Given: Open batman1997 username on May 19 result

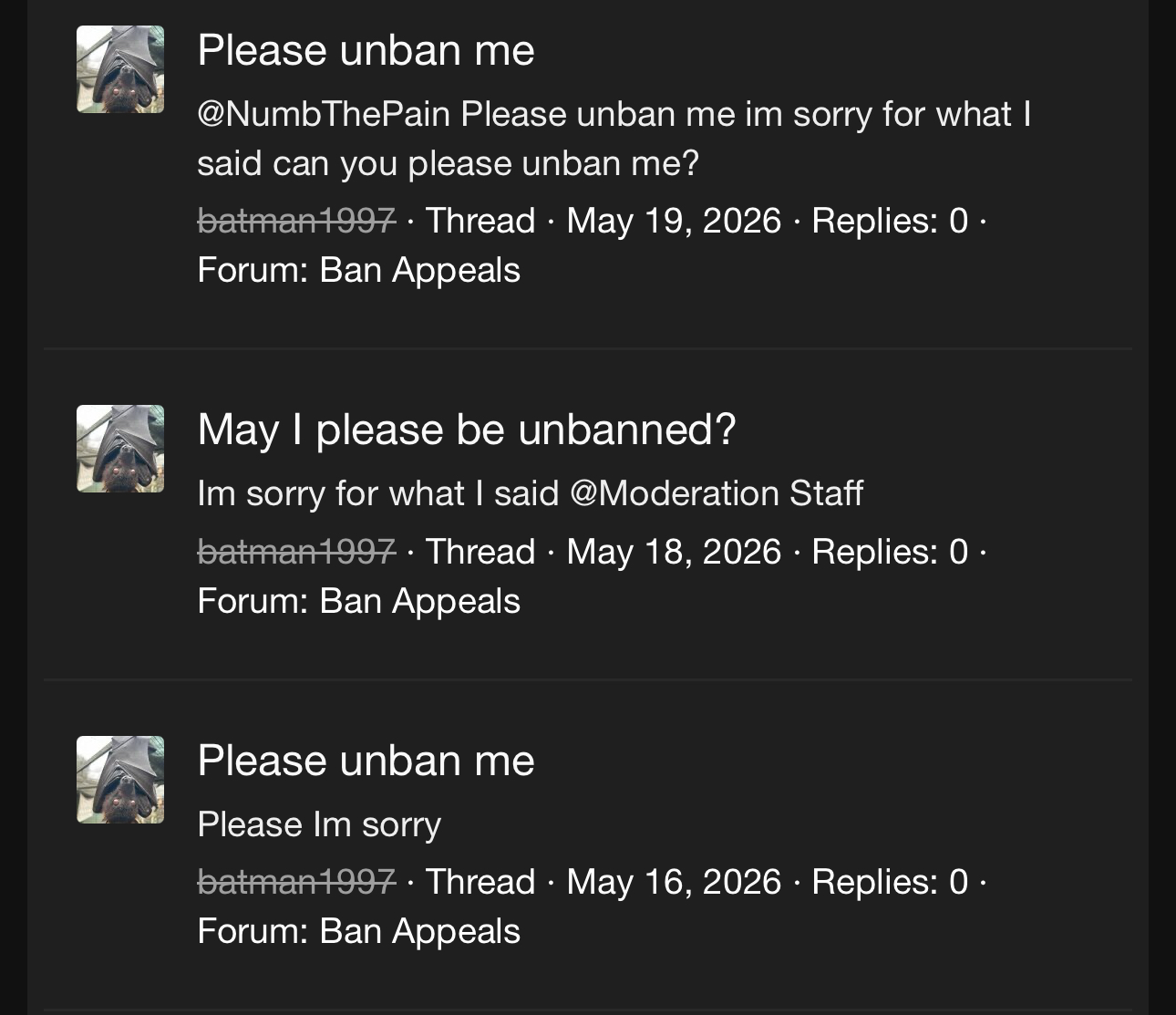Looking at the screenshot, I should point(296,221).
